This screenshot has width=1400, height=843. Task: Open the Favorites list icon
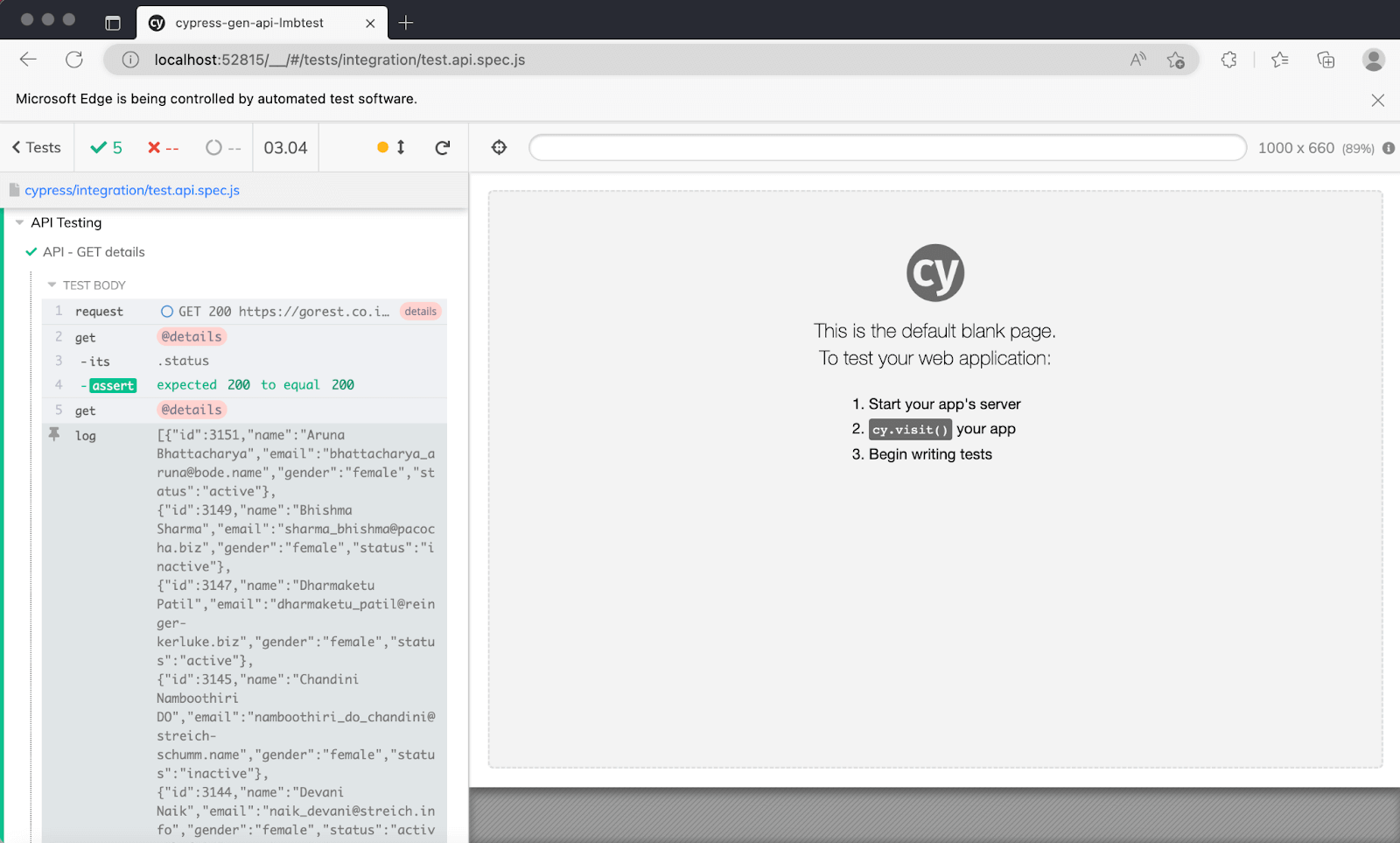[x=1280, y=60]
